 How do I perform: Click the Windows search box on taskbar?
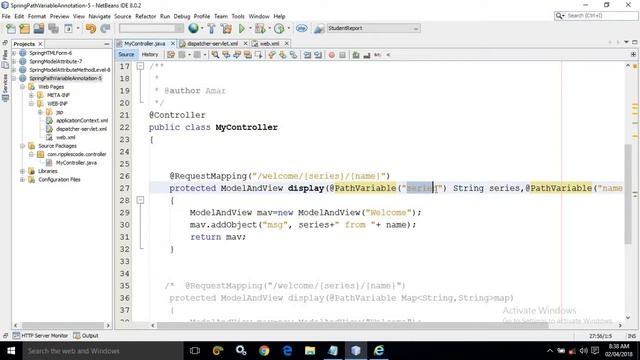click(x=103, y=351)
